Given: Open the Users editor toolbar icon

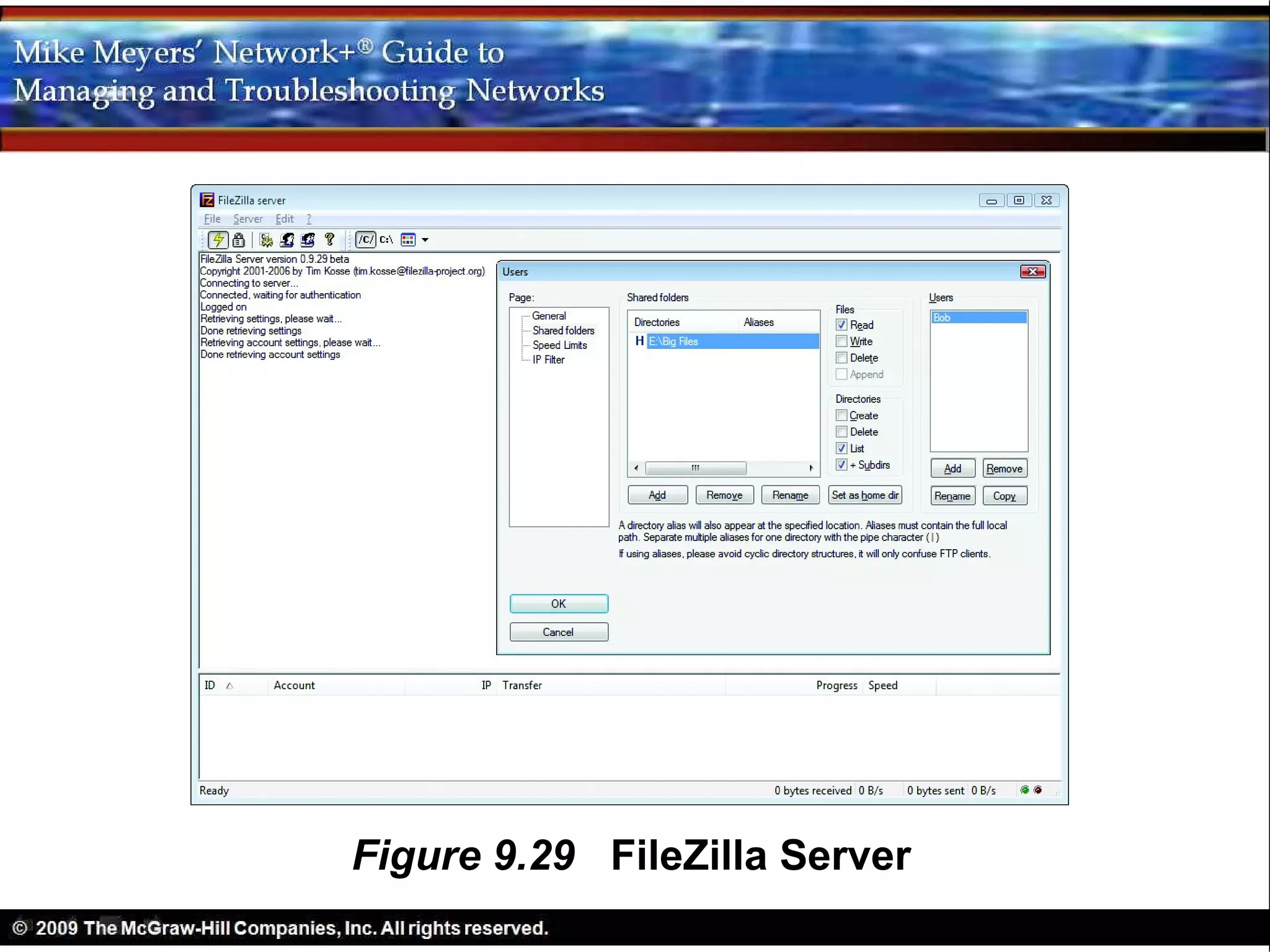Looking at the screenshot, I should pyautogui.click(x=287, y=239).
